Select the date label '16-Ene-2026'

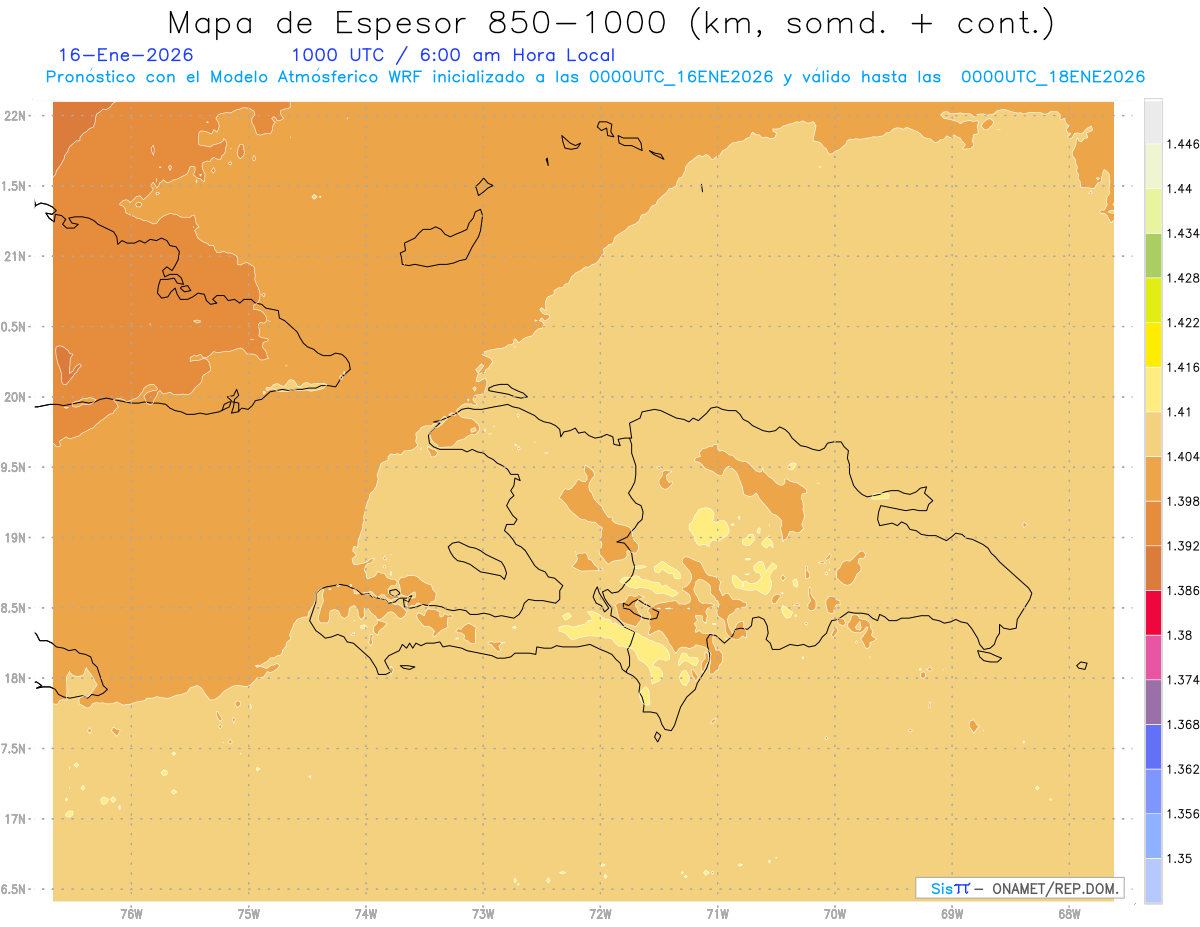click(x=126, y=55)
